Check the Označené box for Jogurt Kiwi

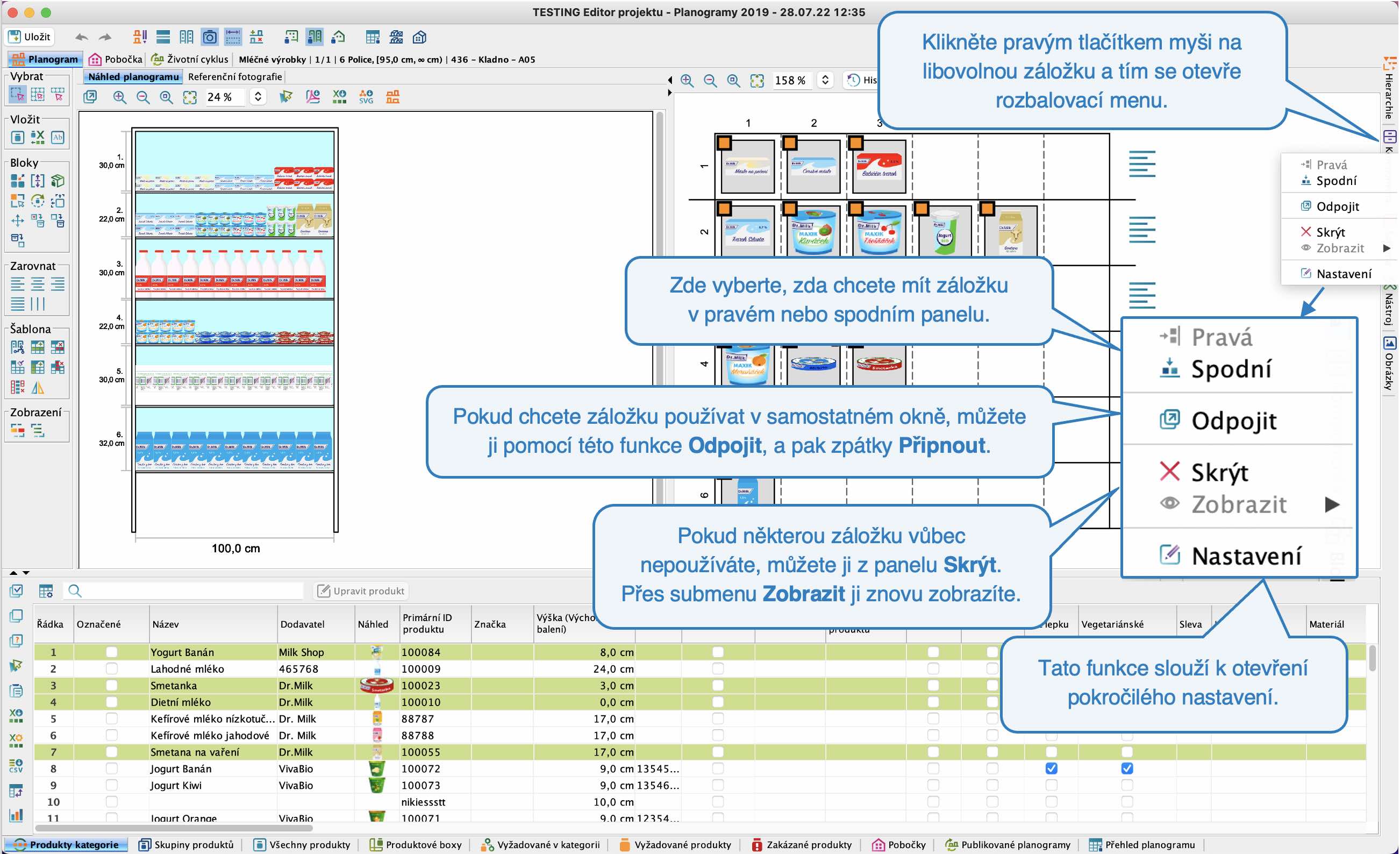point(111,785)
